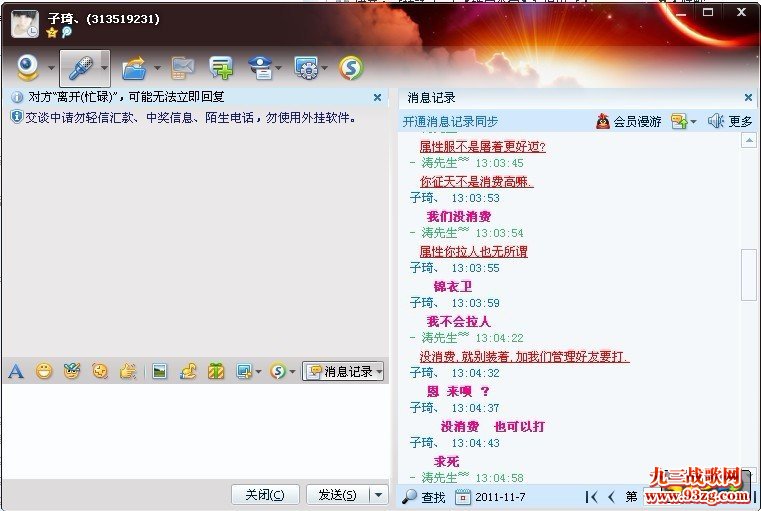Open the 更多 more menu
761x511 pixels.
pyautogui.click(x=740, y=121)
